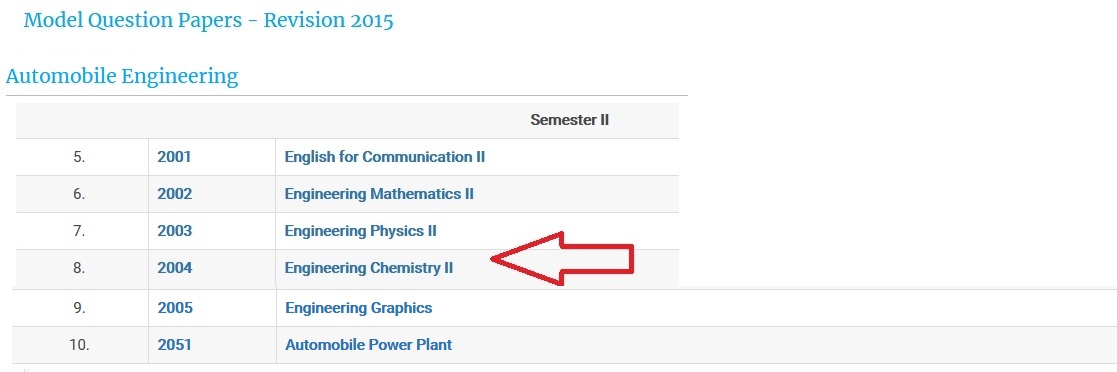Click course code 2002

(x=175, y=194)
